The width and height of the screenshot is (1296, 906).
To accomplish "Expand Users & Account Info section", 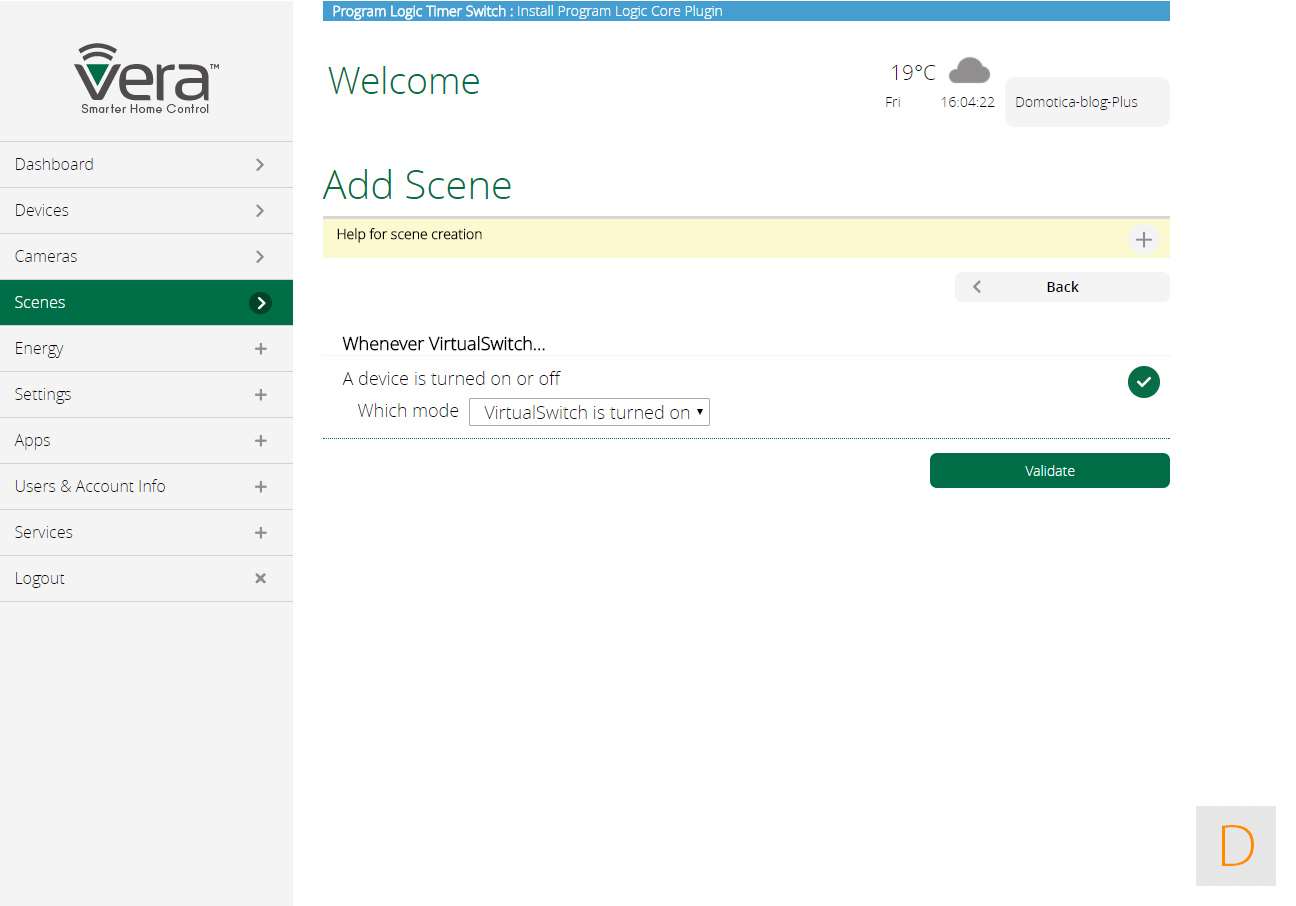I will click(x=260, y=486).
